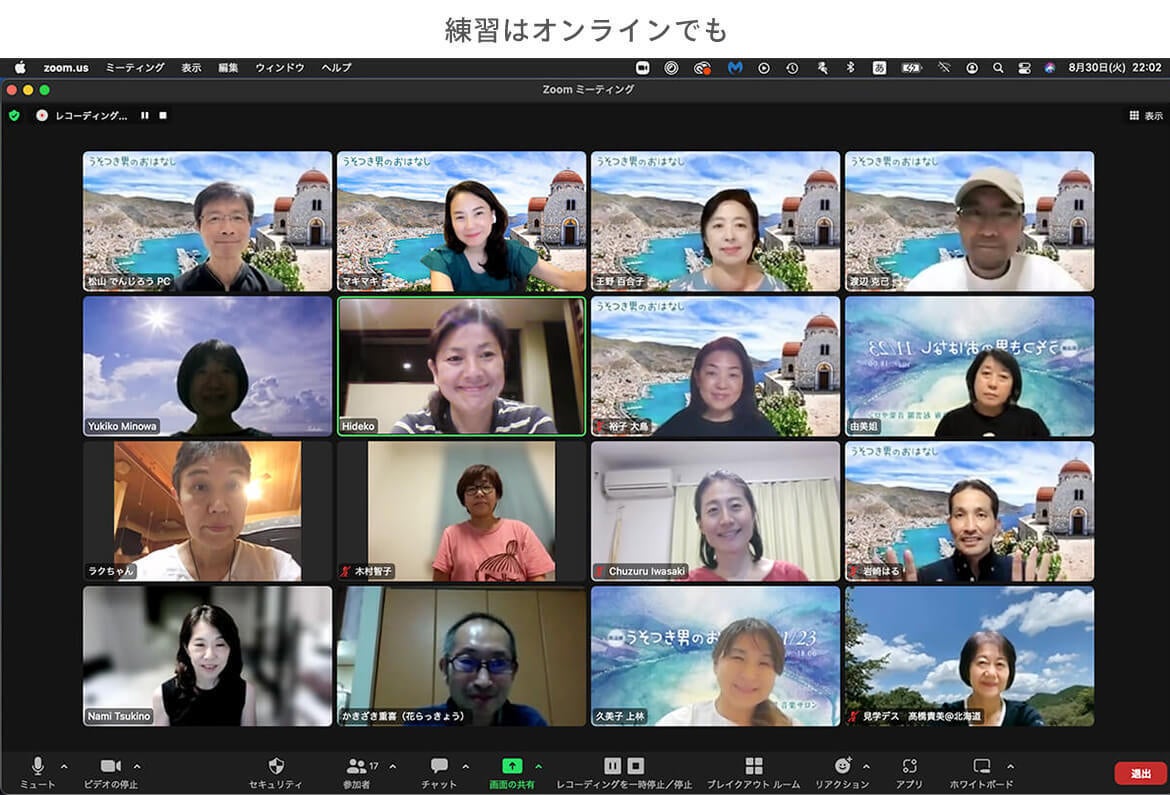This screenshot has height=795, width=1170.
Task: Expand audio options arrow next to mute
Action: click(64, 767)
